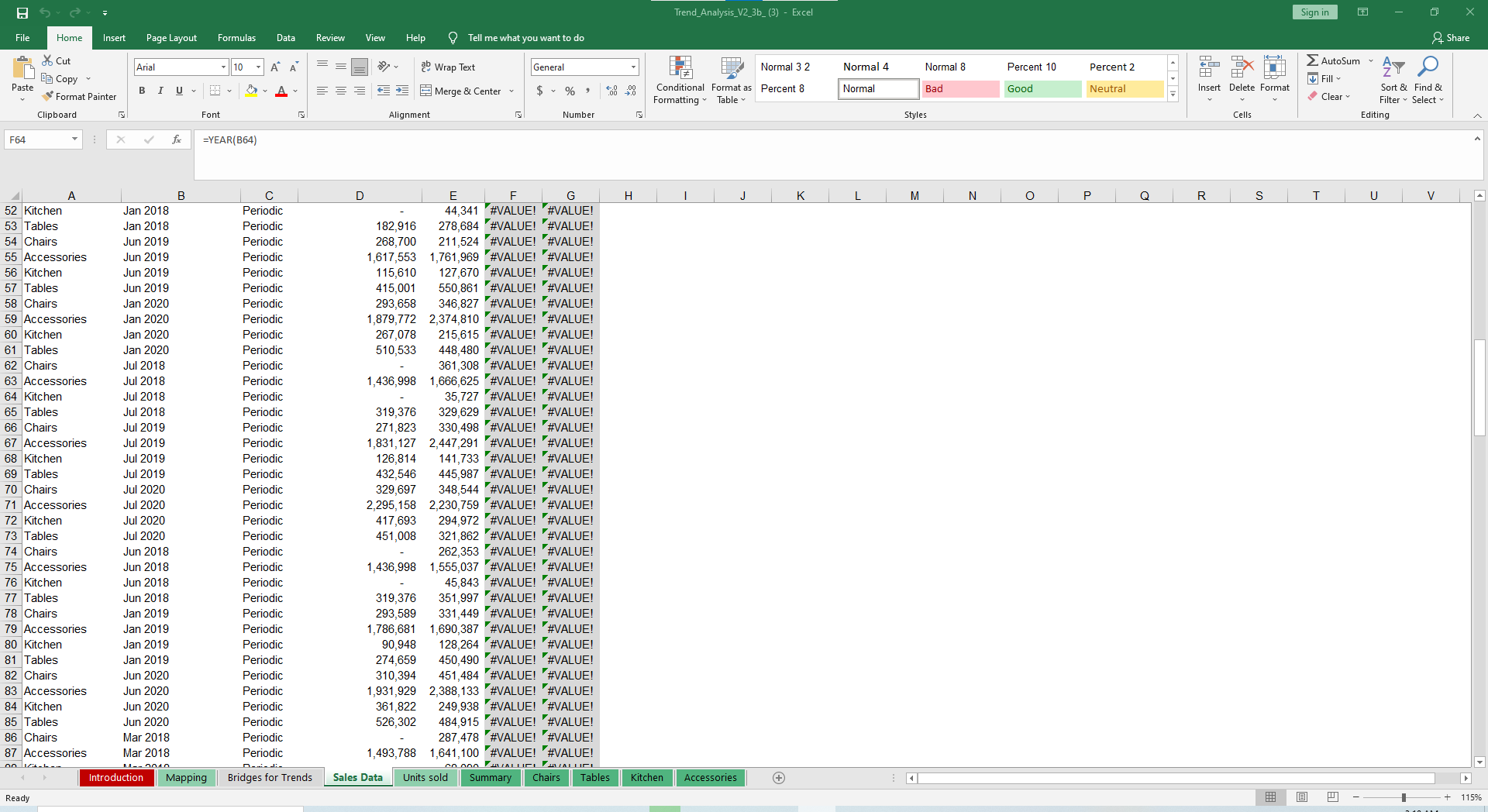
Task: Apply the Neutral cell style
Action: tap(1125, 89)
